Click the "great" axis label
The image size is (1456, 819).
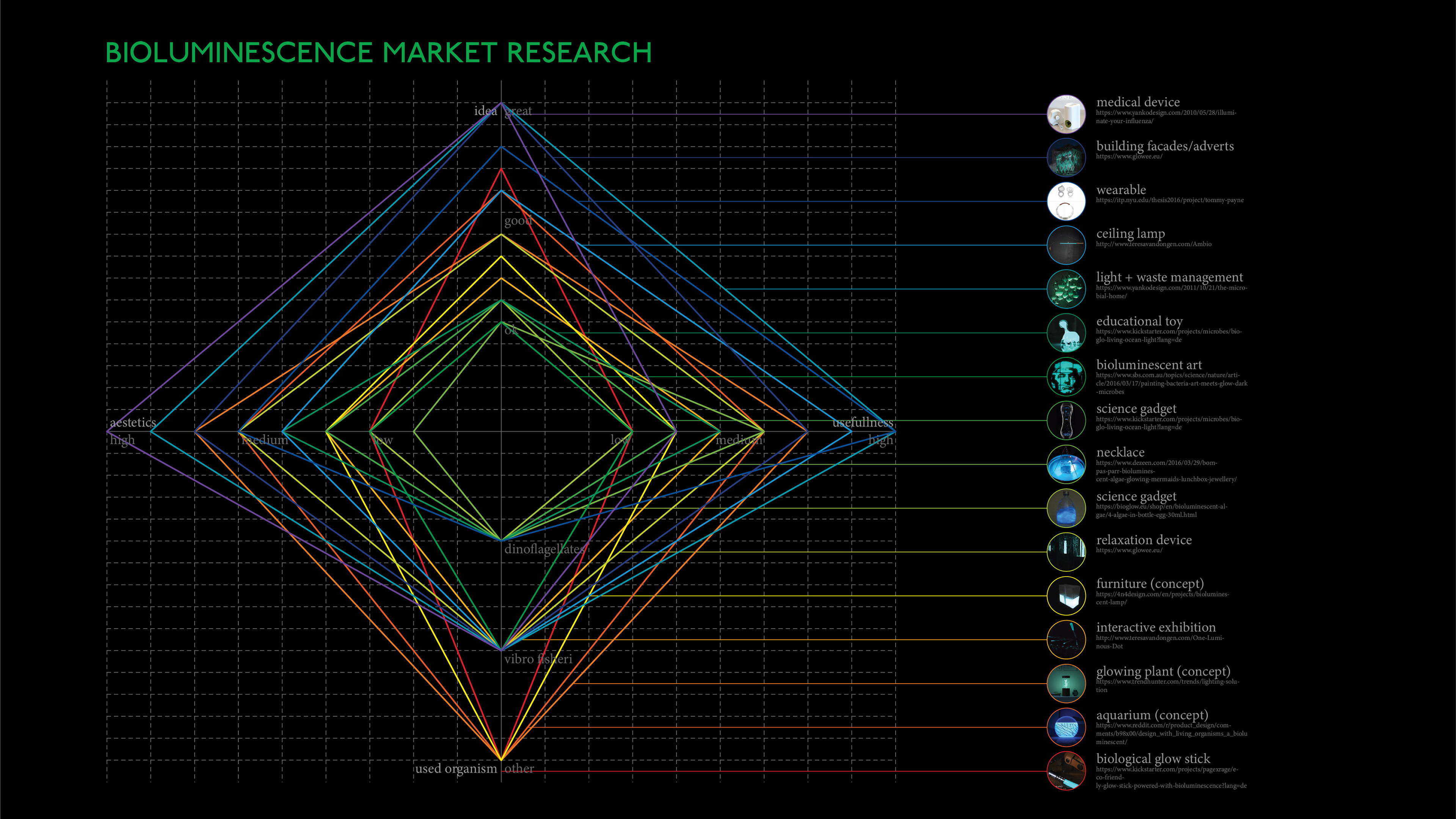pos(518,112)
